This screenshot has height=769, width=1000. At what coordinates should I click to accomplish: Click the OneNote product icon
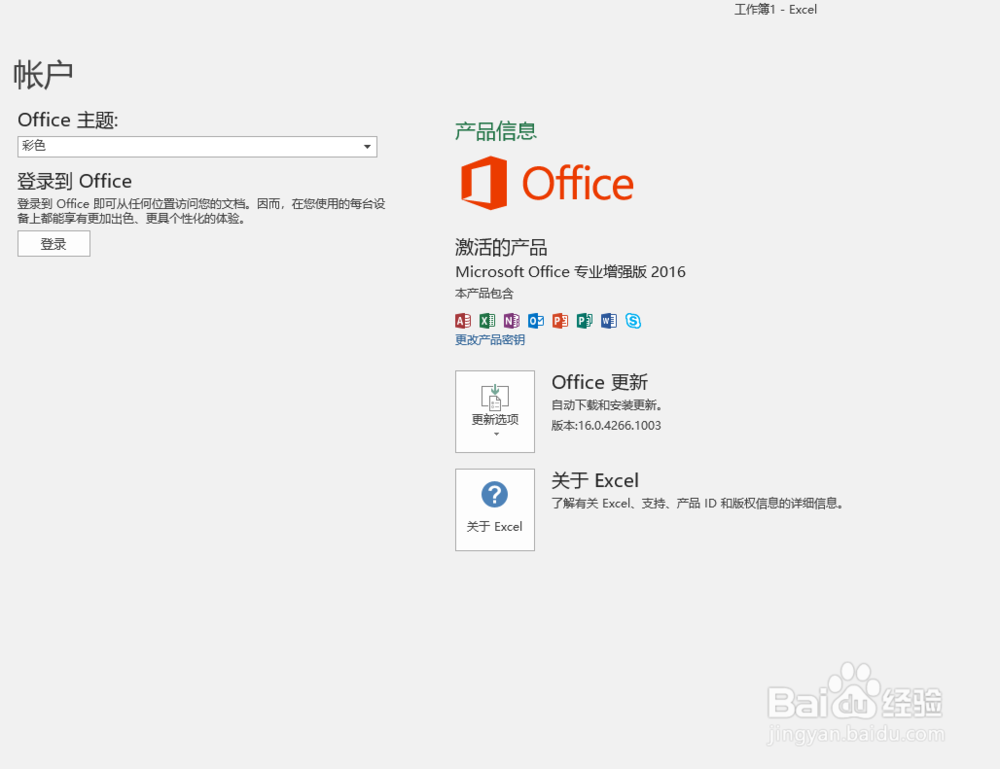511,321
